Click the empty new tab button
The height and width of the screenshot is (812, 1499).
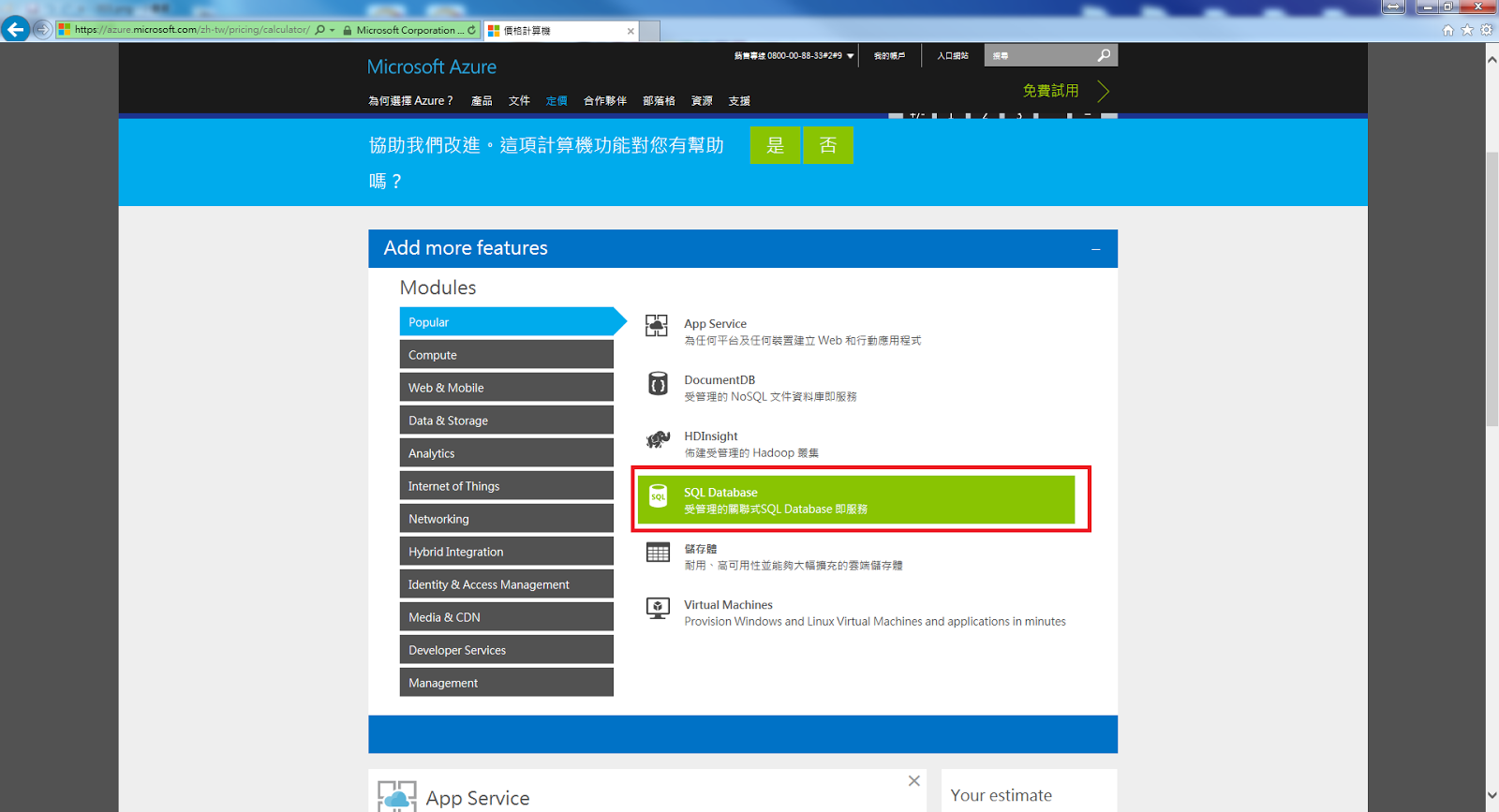(650, 31)
